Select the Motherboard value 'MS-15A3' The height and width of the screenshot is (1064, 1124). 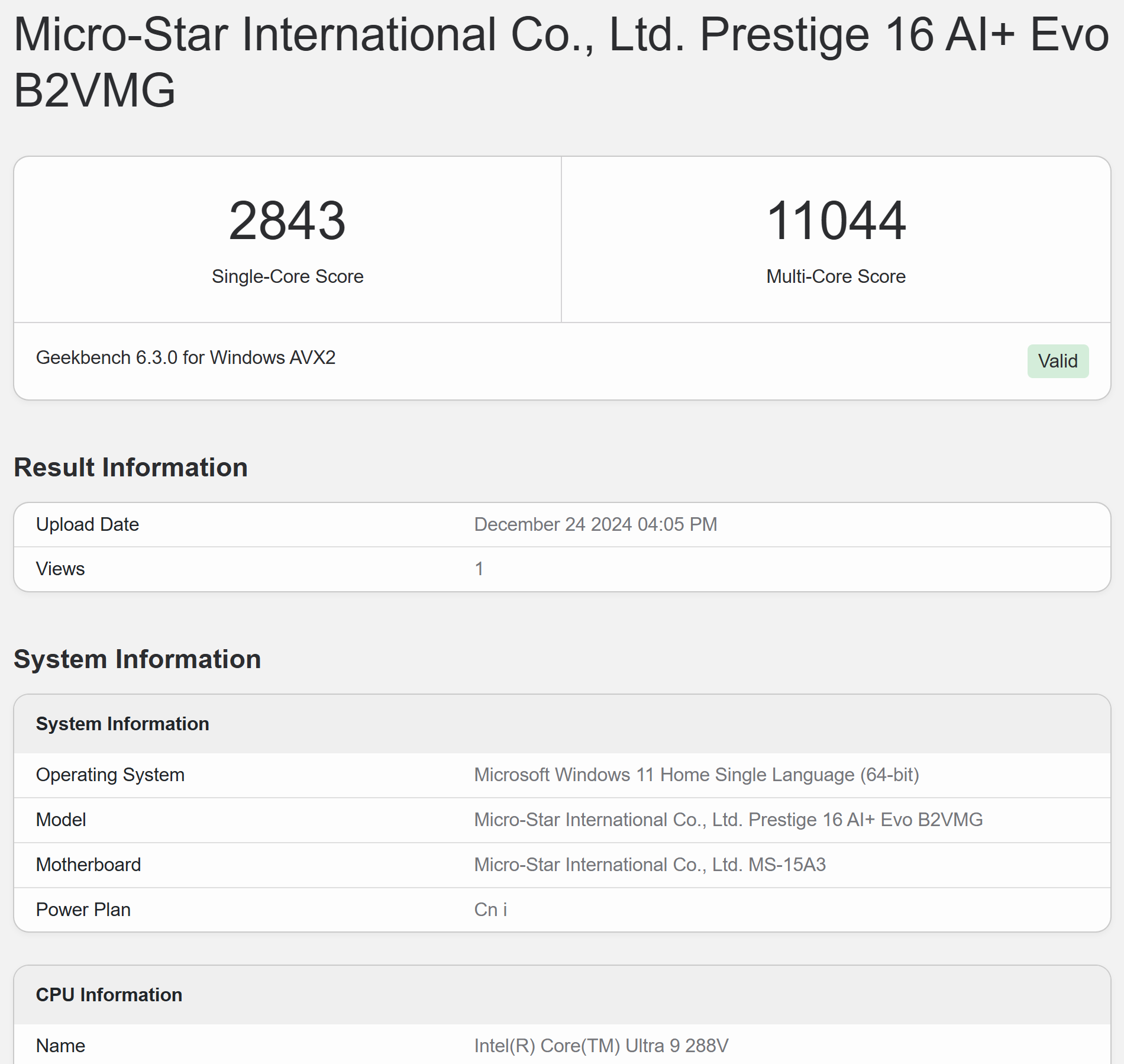click(x=787, y=865)
